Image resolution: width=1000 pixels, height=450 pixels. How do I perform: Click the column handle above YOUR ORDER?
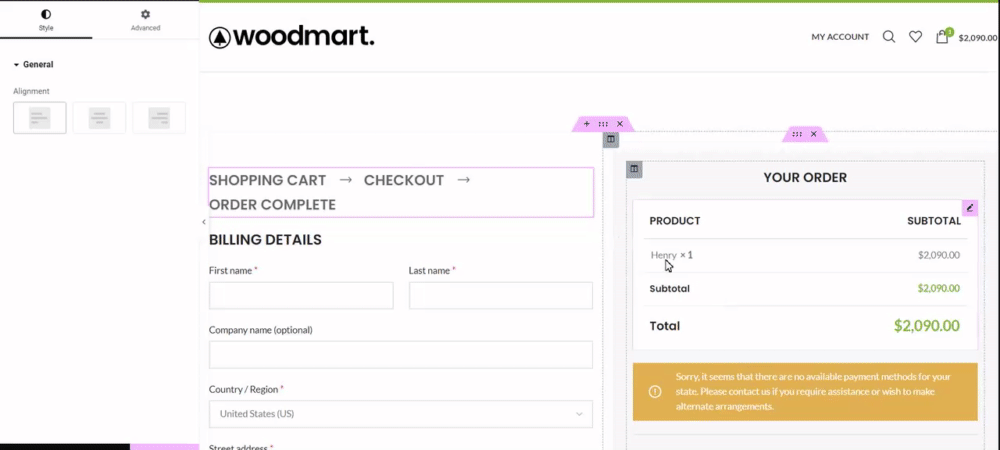pos(634,169)
